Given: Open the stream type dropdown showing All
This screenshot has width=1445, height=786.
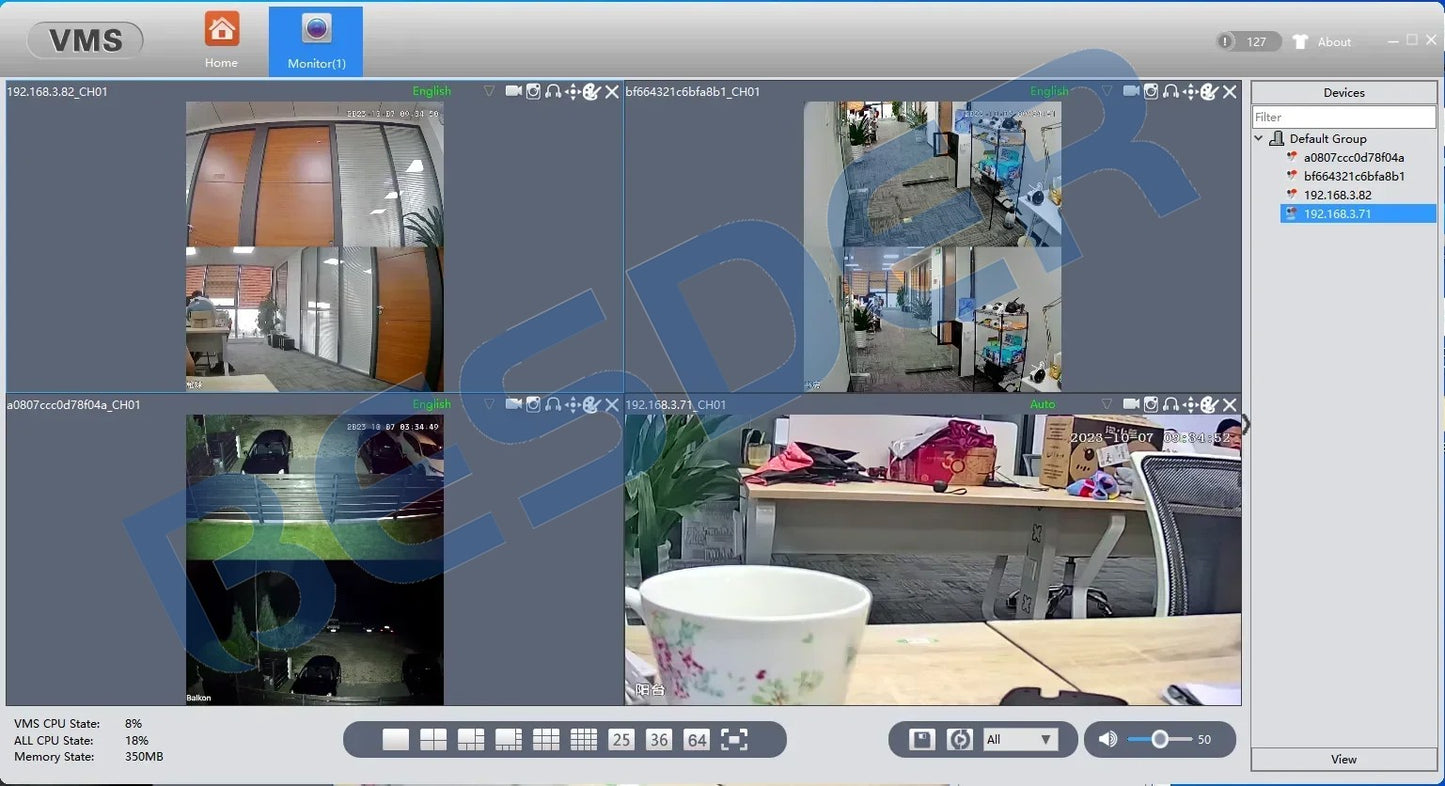Looking at the screenshot, I should (x=1022, y=739).
